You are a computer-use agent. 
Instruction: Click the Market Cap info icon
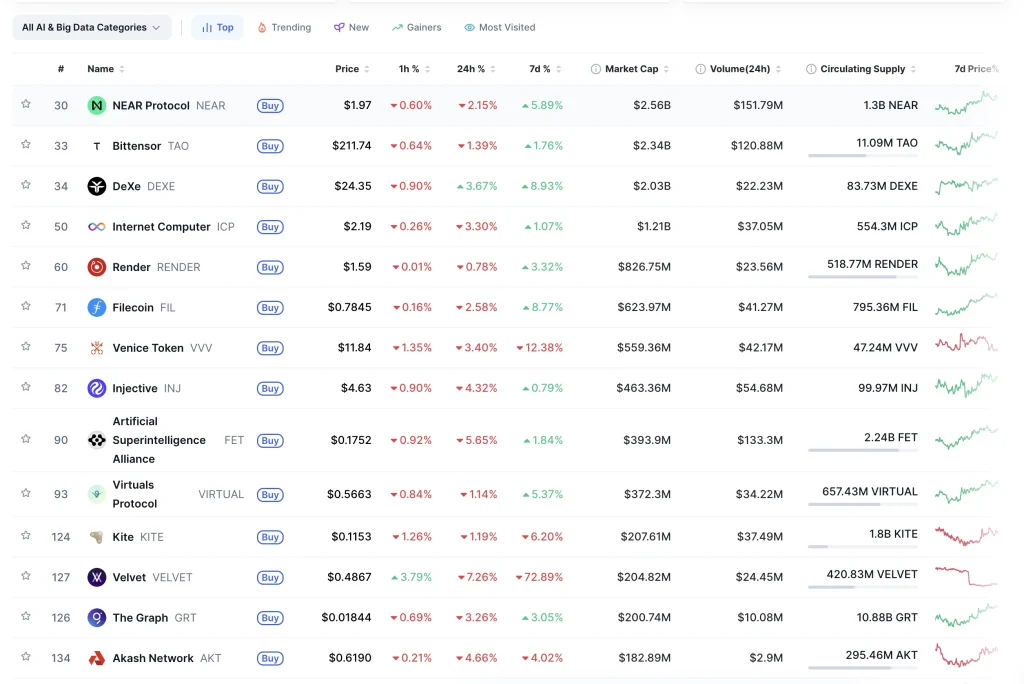coord(596,69)
